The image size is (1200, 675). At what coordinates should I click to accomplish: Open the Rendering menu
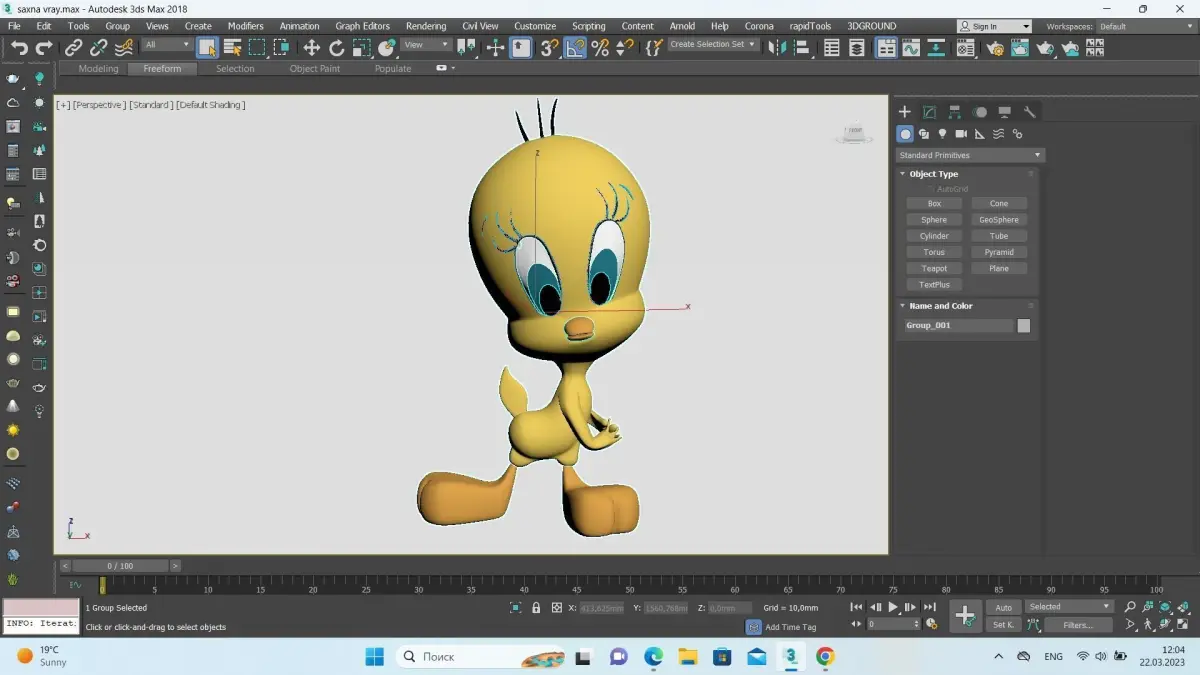(426, 26)
